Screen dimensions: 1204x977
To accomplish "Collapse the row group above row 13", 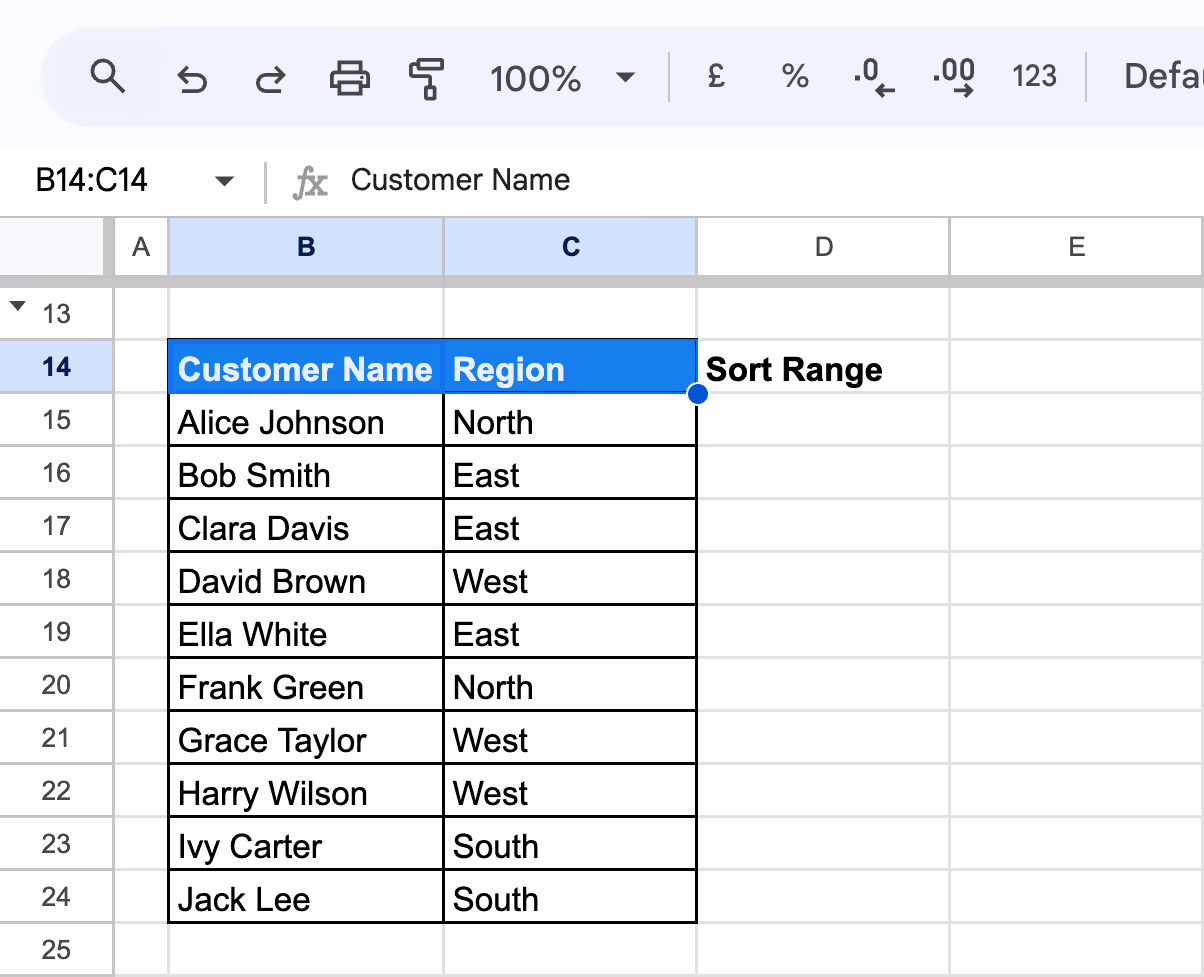I will click(x=17, y=305).
